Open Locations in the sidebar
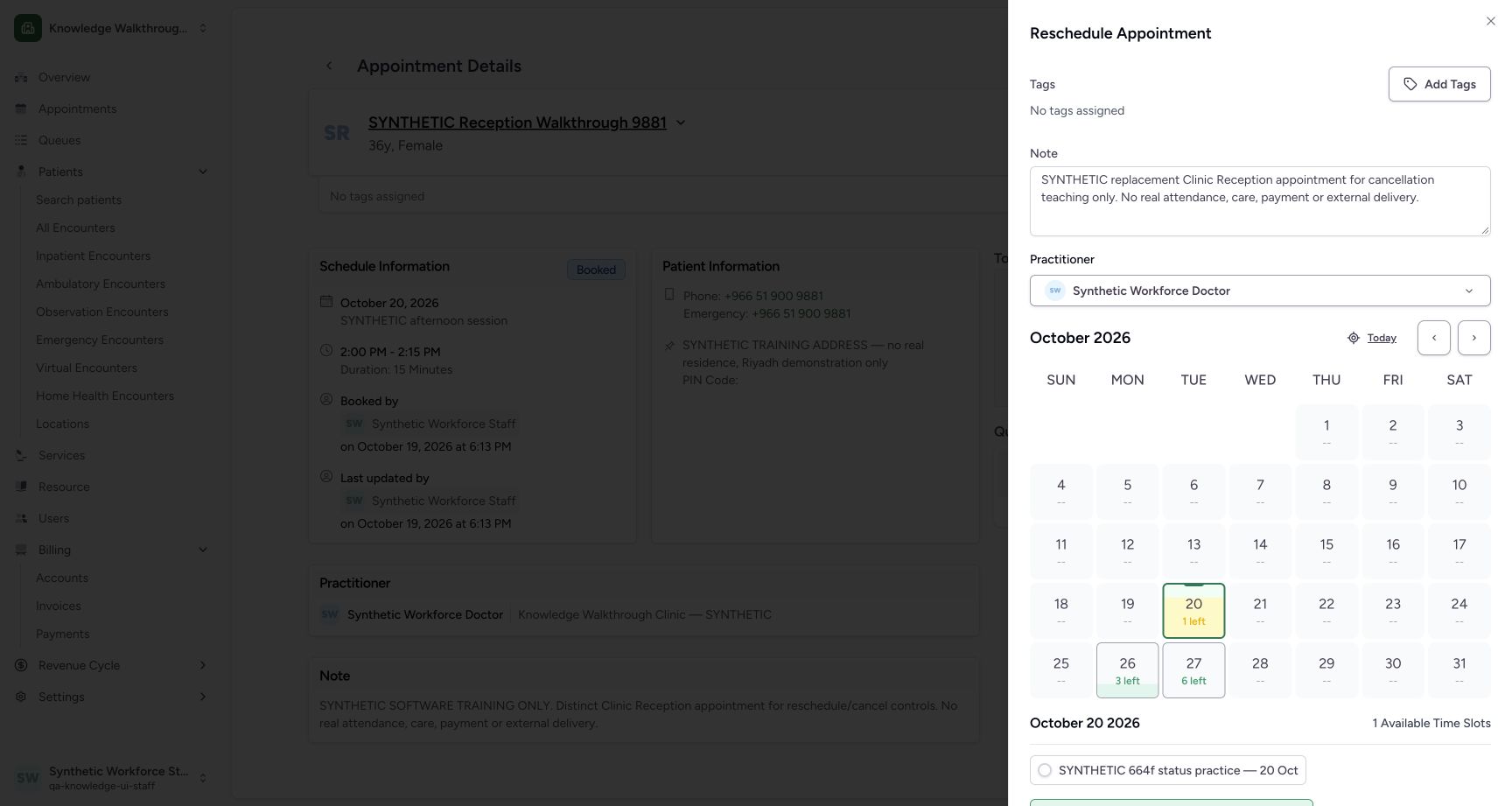 [x=62, y=424]
